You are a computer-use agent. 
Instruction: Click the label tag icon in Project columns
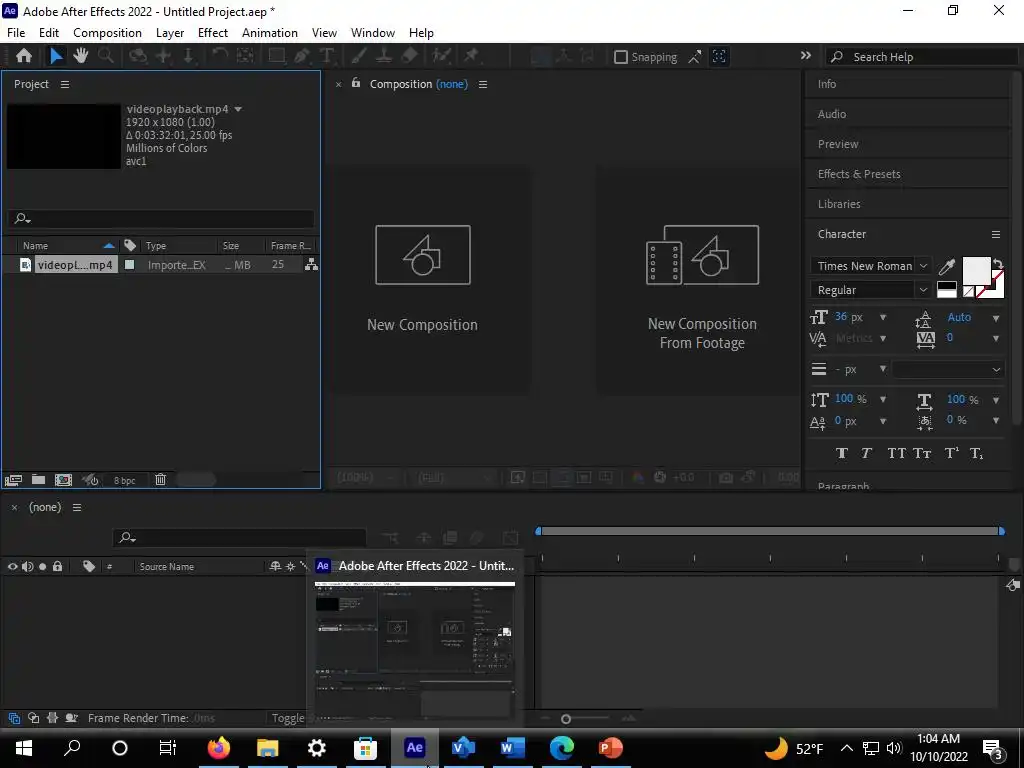pyautogui.click(x=130, y=246)
